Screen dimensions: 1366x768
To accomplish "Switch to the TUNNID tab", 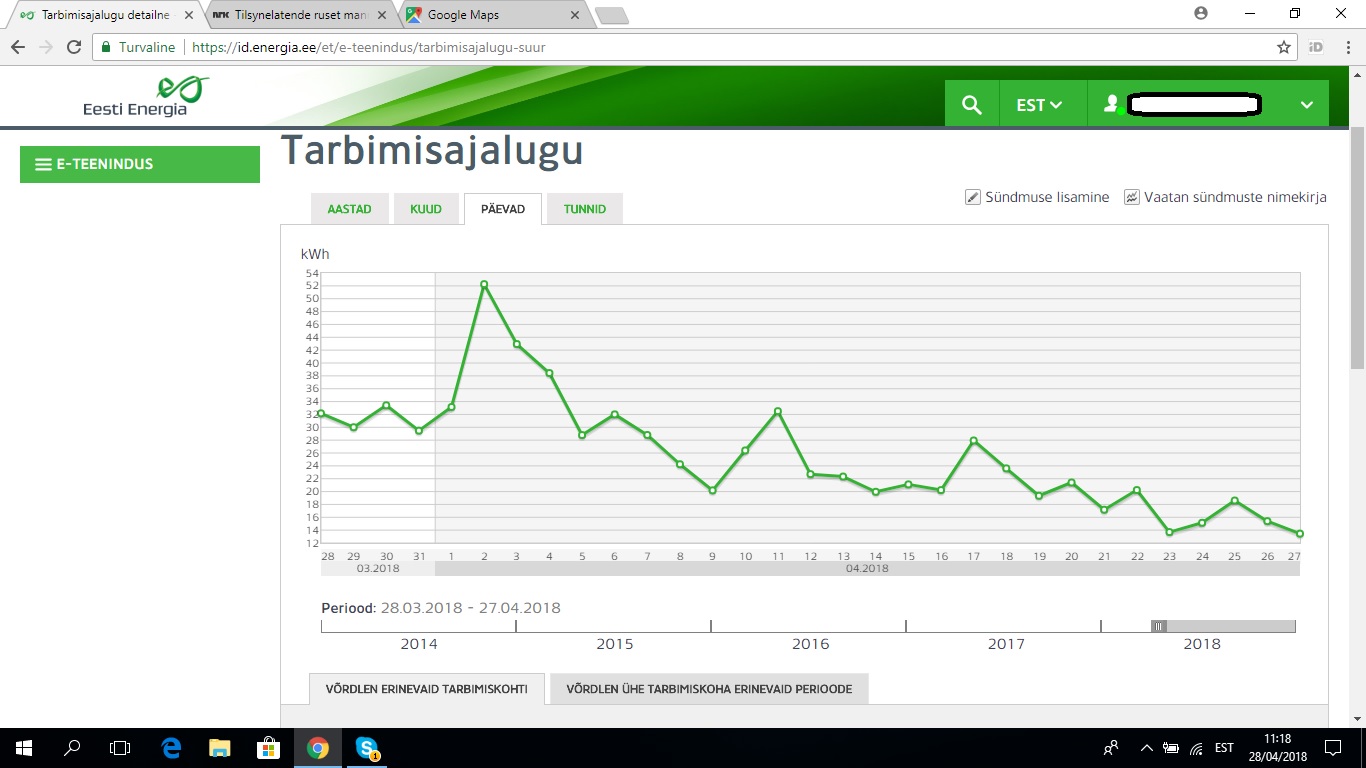I will (584, 209).
